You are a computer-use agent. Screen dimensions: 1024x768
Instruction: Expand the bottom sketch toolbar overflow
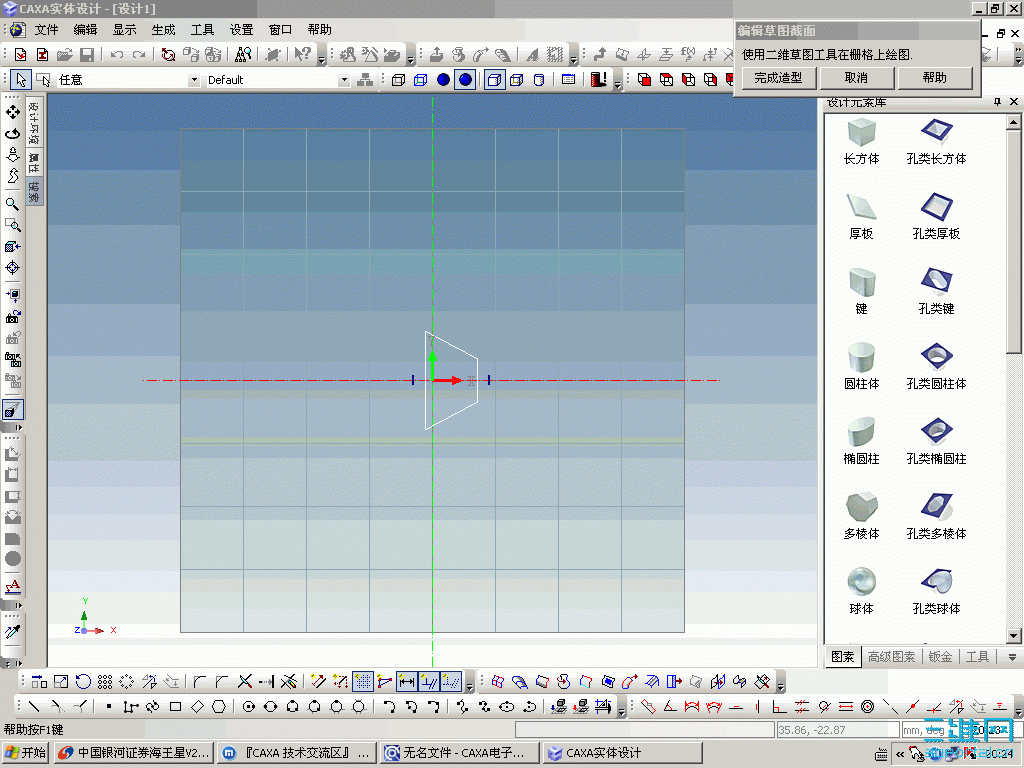pos(621,709)
